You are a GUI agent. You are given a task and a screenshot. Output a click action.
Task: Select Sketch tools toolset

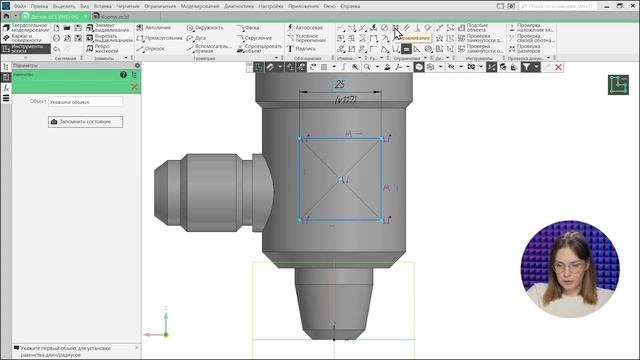coord(26,49)
